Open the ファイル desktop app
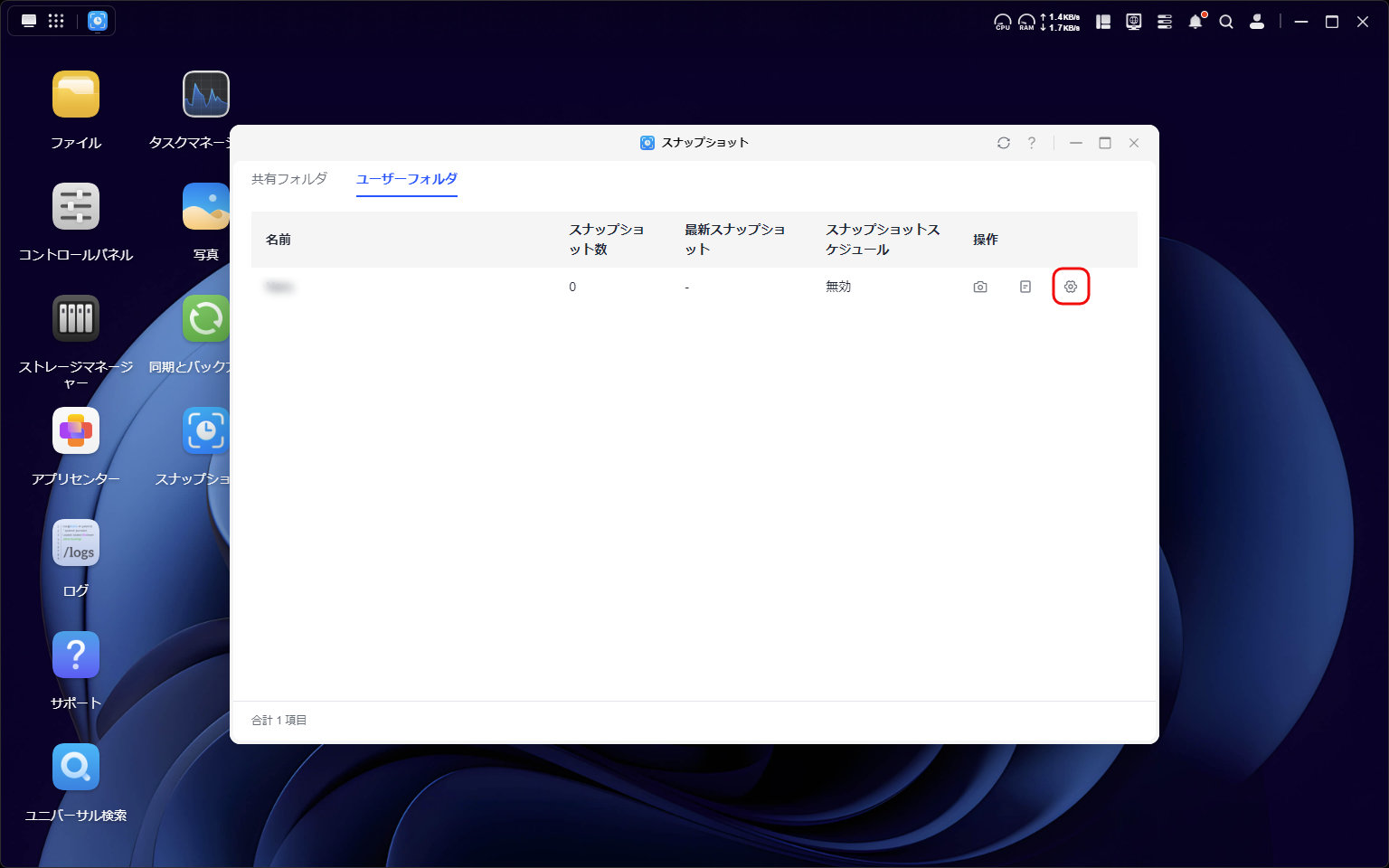Screen dimensions: 1389x868 tap(76, 95)
